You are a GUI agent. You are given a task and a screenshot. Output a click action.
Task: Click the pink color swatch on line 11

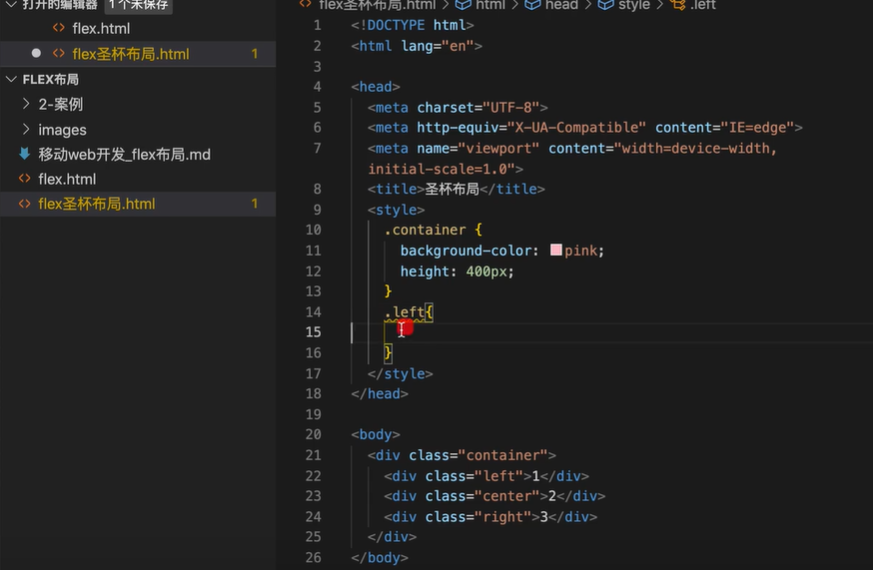point(556,250)
